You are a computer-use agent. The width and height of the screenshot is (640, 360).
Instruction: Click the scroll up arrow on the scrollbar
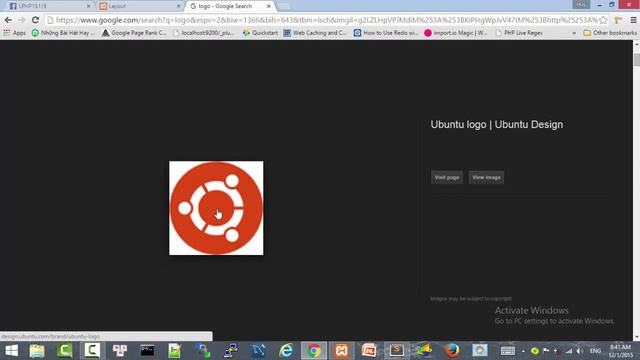636,44
